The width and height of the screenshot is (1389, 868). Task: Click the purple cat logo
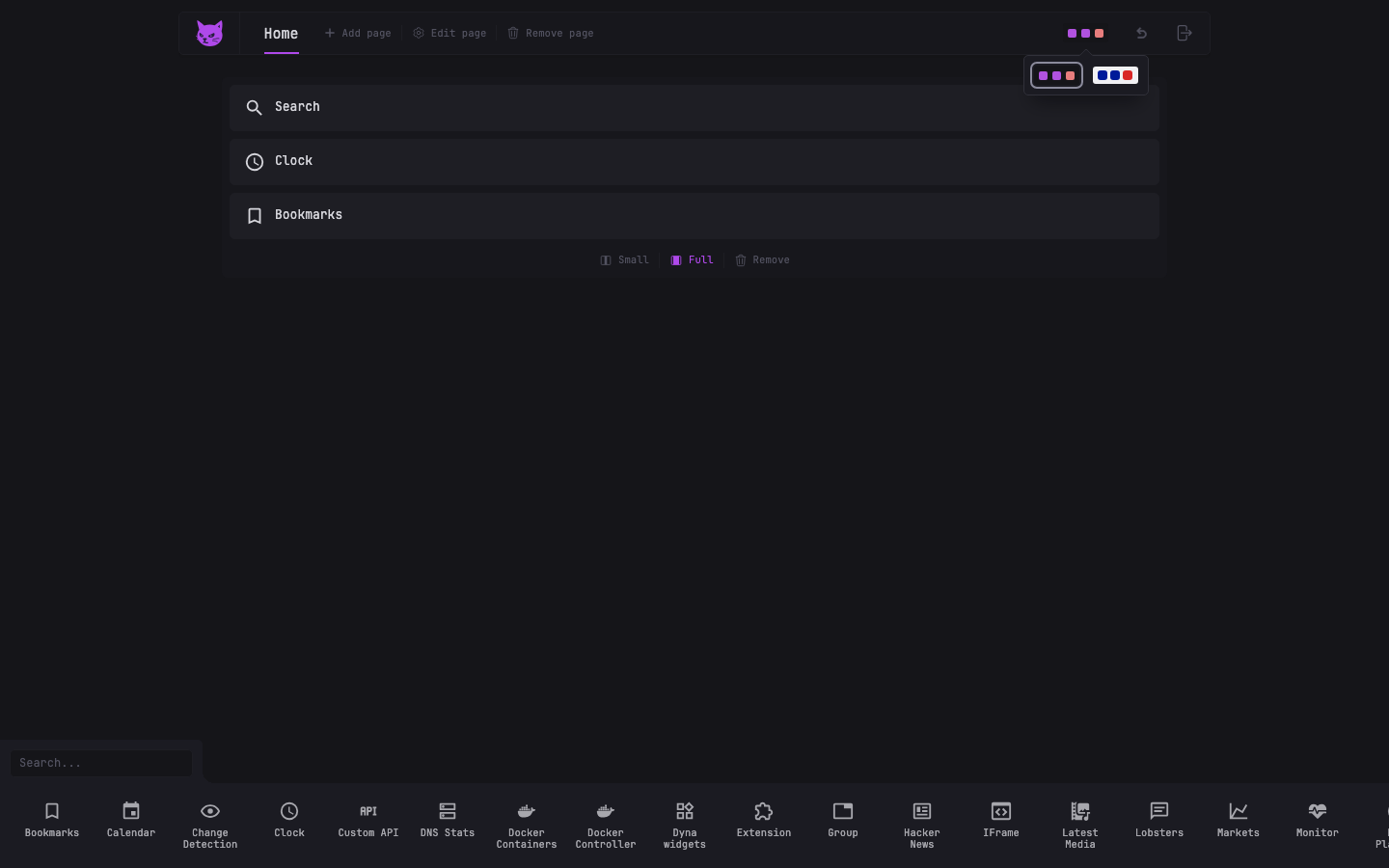point(209,34)
